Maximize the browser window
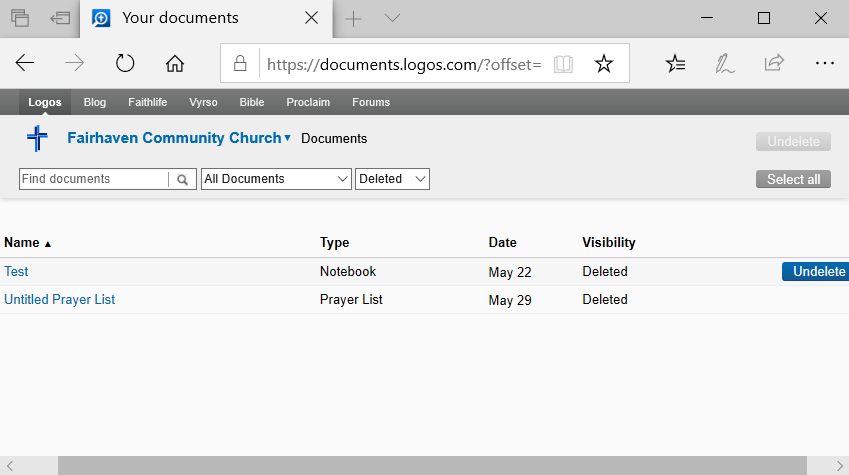The image size is (849, 475). click(763, 18)
